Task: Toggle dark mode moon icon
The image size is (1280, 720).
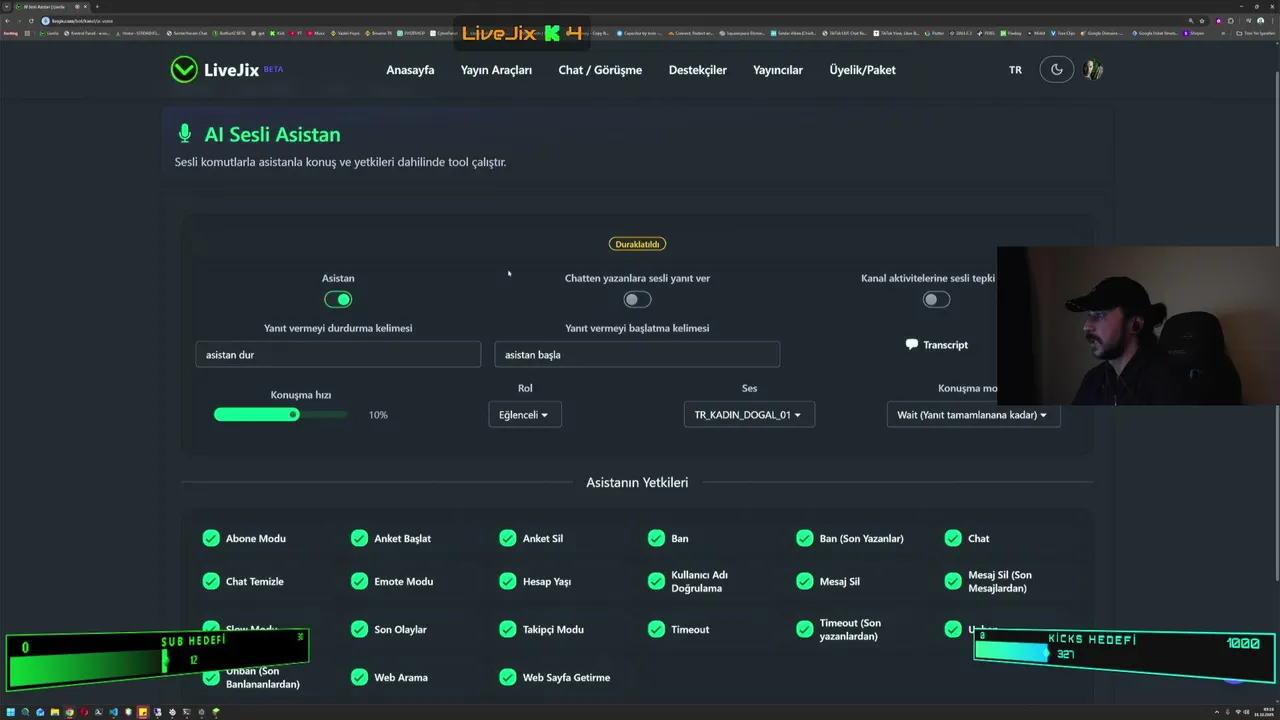Action: point(1057,70)
